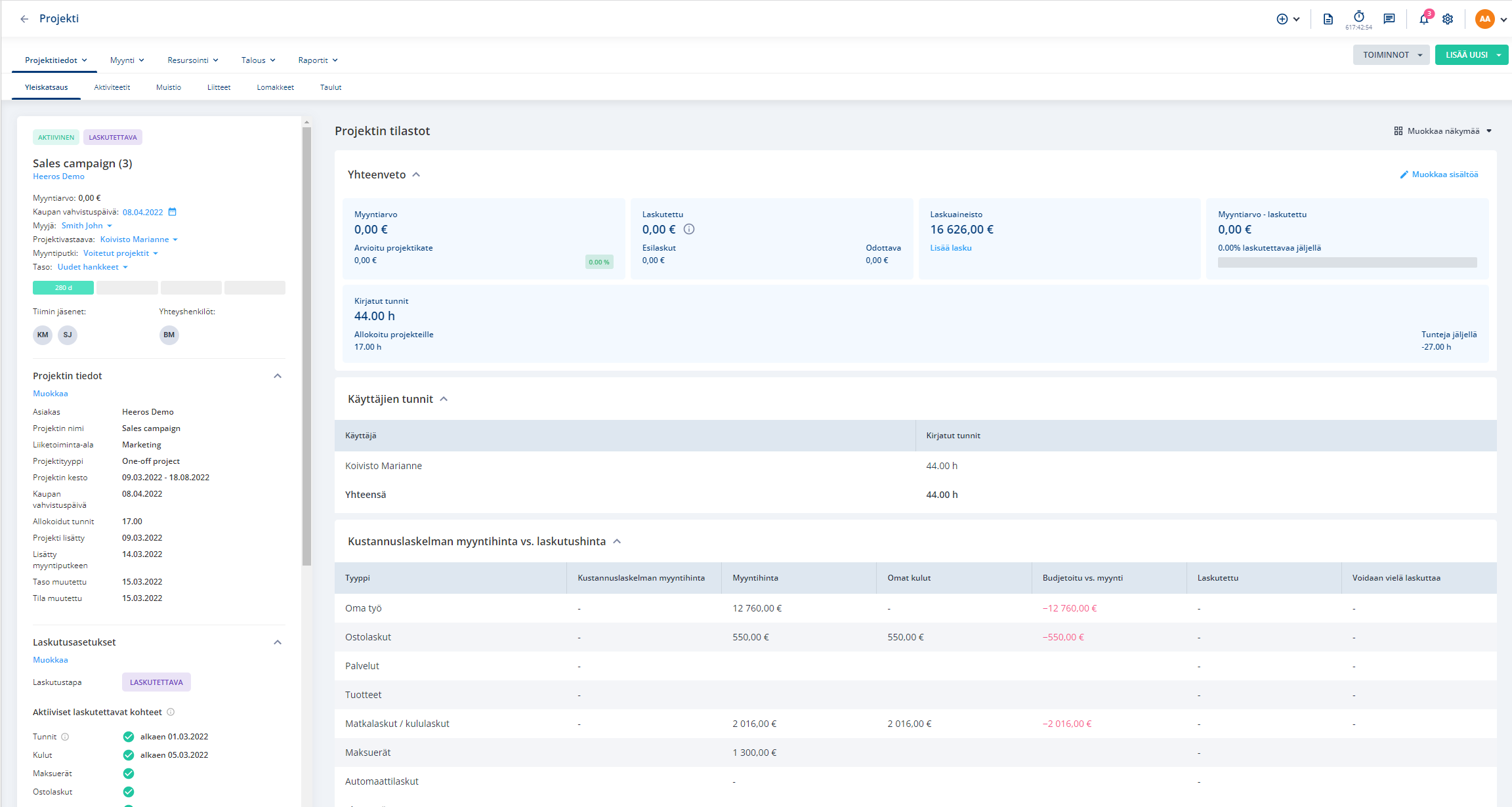
Task: Click the Lisää lasku link
Action: (951, 248)
